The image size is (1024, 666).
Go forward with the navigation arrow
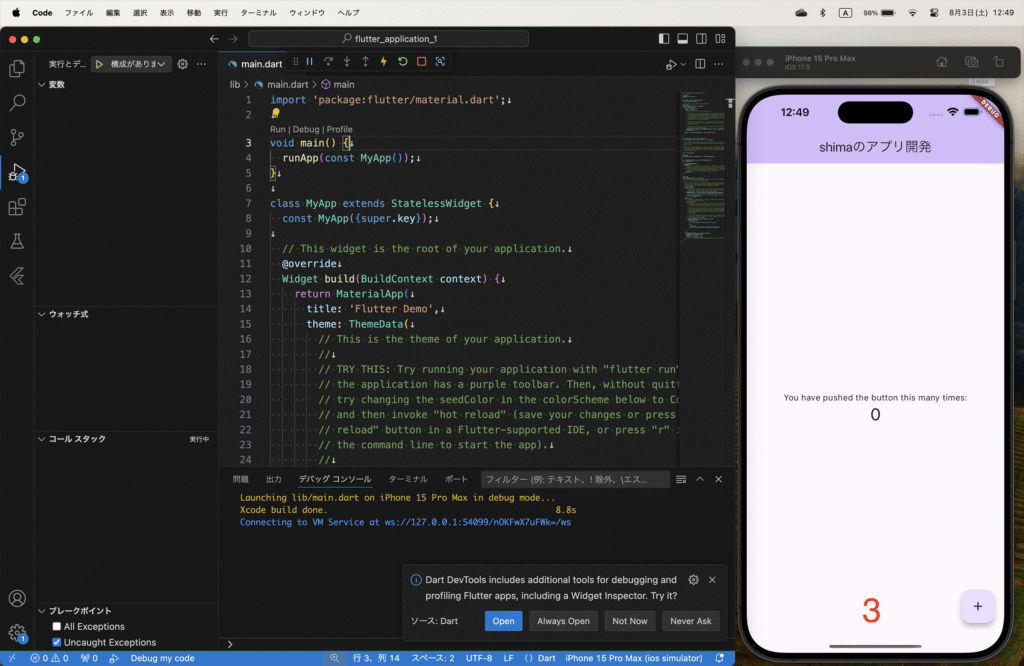[233, 39]
